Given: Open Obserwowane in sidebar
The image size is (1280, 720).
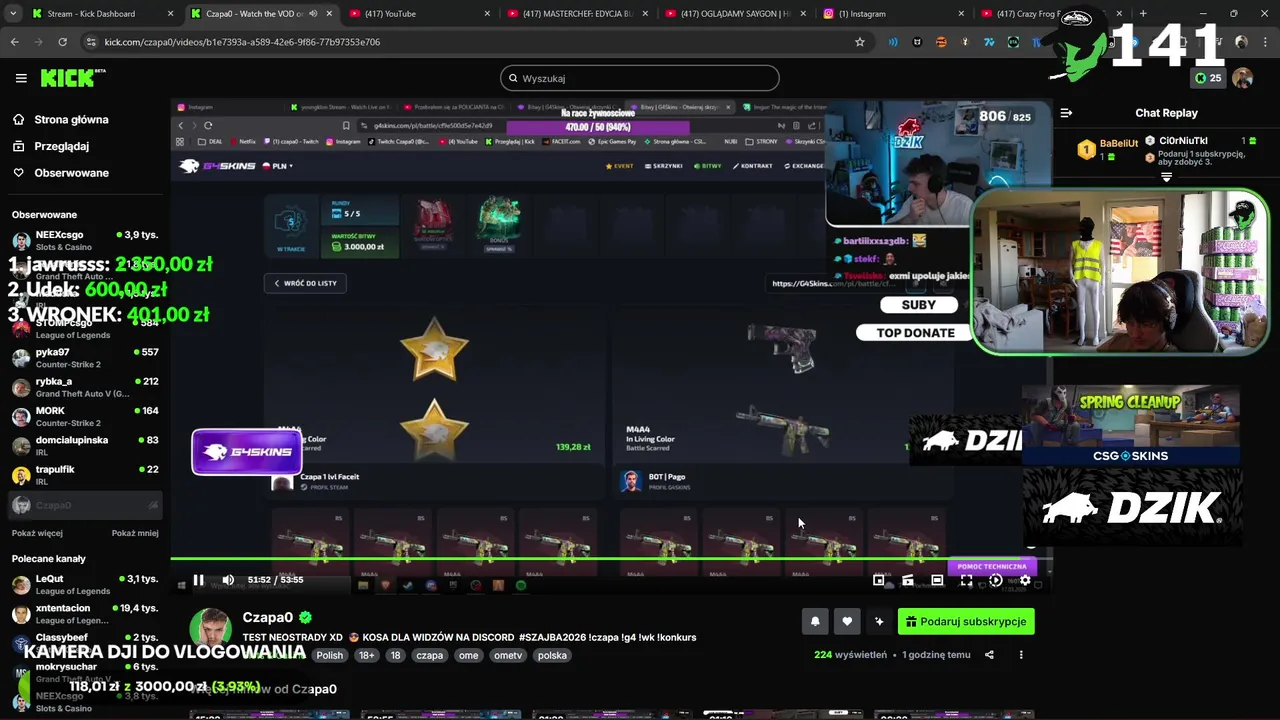Looking at the screenshot, I should point(71,173).
